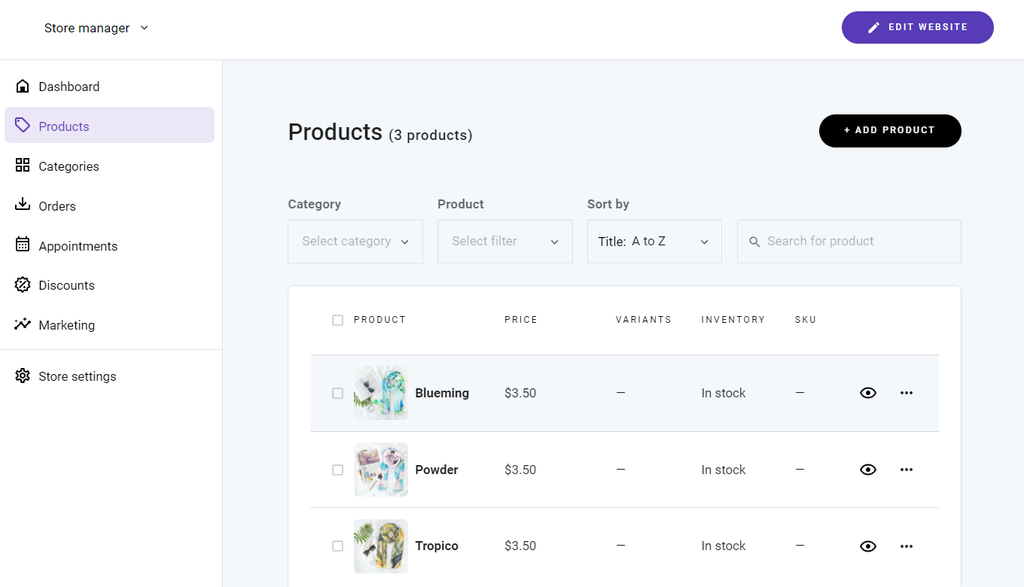This screenshot has height=587, width=1024.
Task: Click the Dashboard home icon
Action: tap(23, 87)
